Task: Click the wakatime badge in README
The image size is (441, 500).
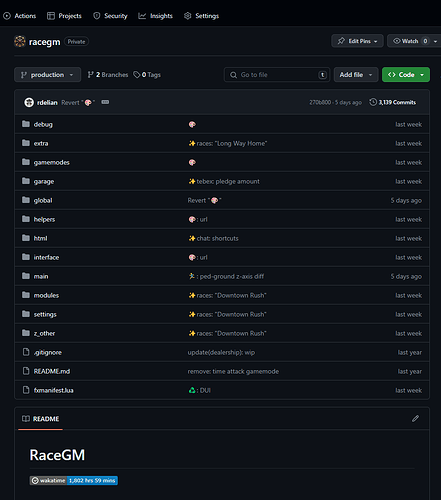Action: [74, 480]
